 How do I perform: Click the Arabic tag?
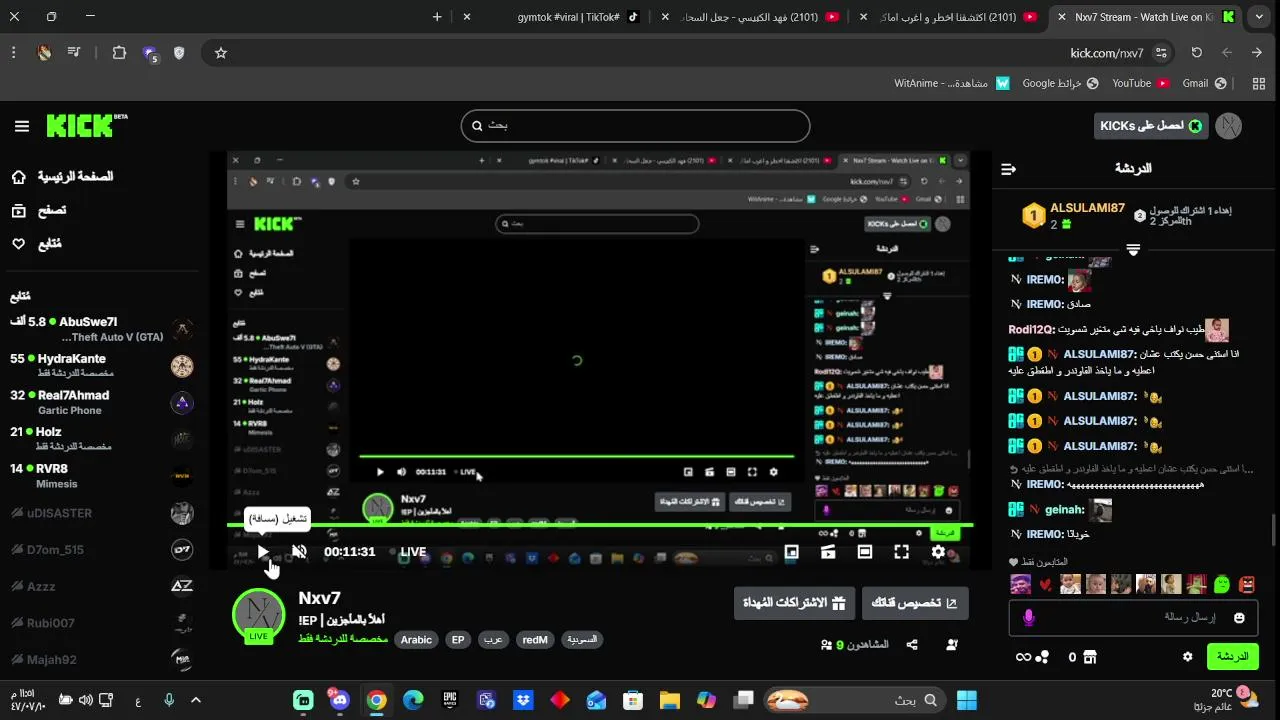(416, 640)
